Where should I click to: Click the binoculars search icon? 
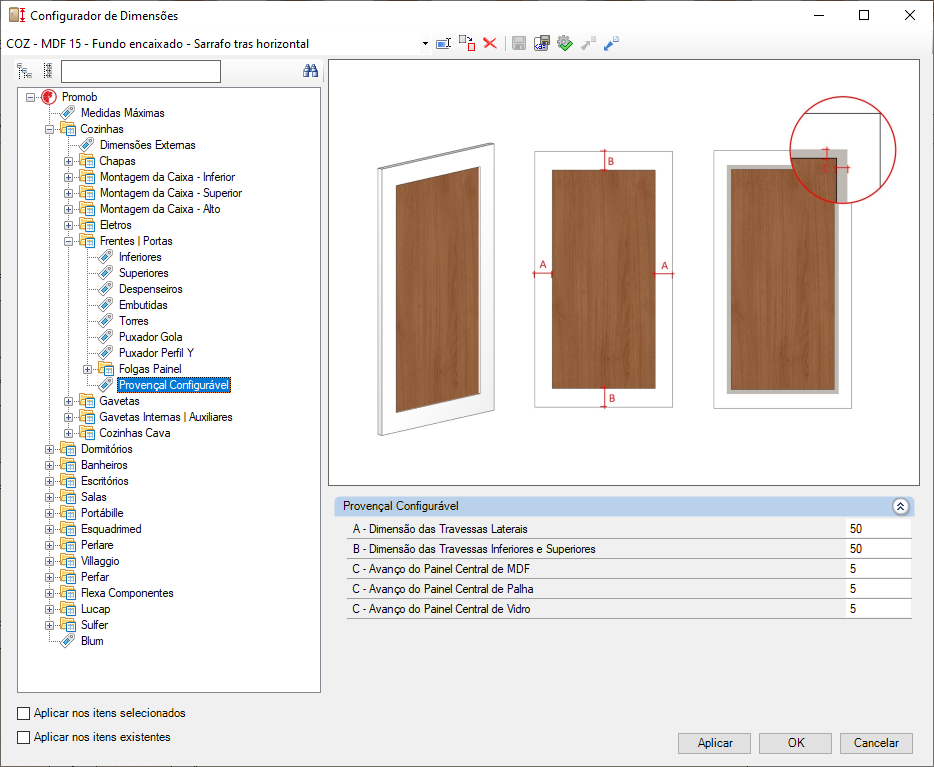tap(310, 71)
